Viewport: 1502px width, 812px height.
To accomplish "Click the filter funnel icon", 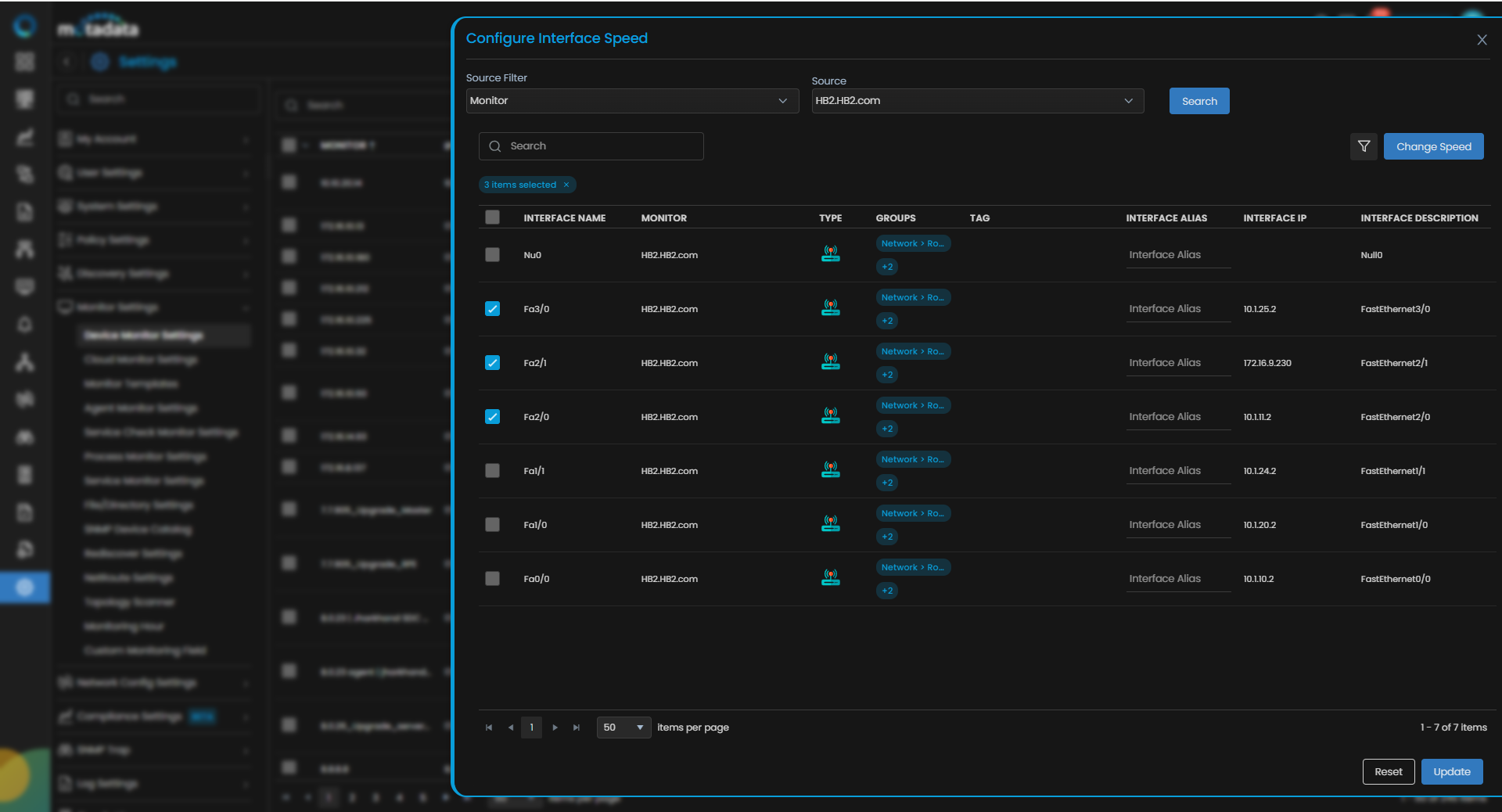I will pos(1364,146).
